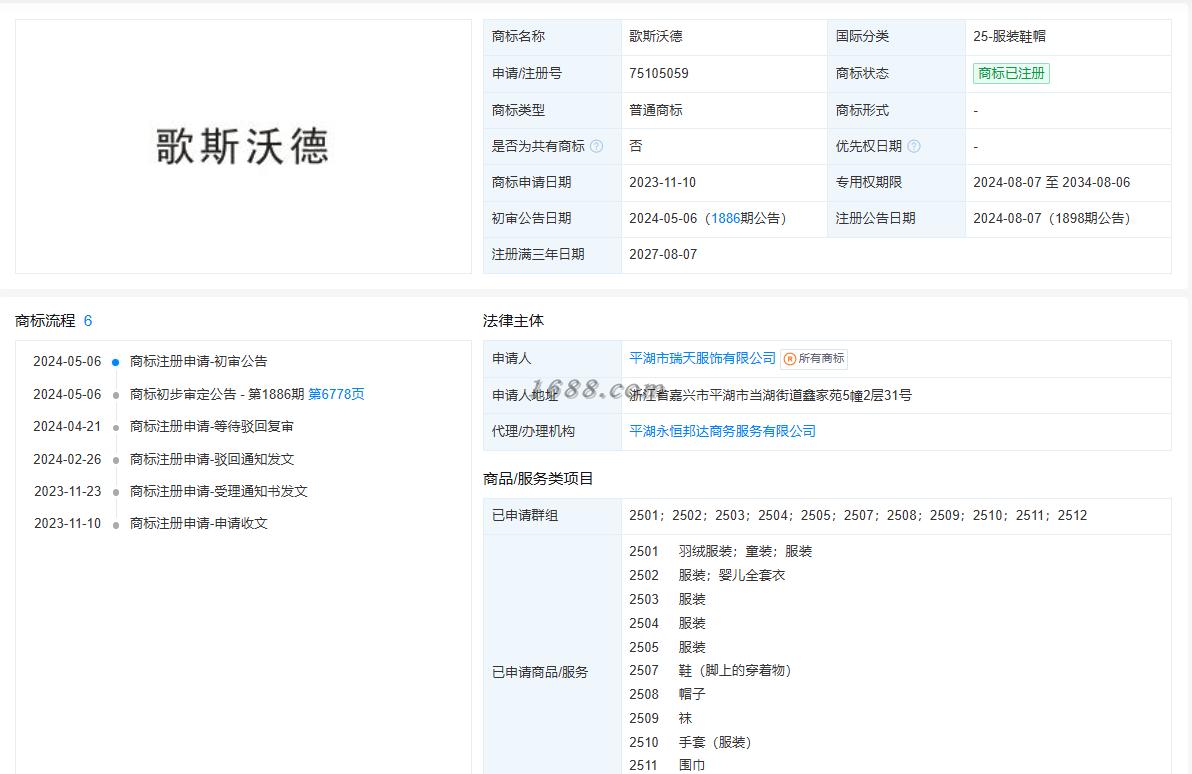This screenshot has height=774, width=1192.
Task: Click international class 25-服装鞋帽
Action: (x=1009, y=36)
